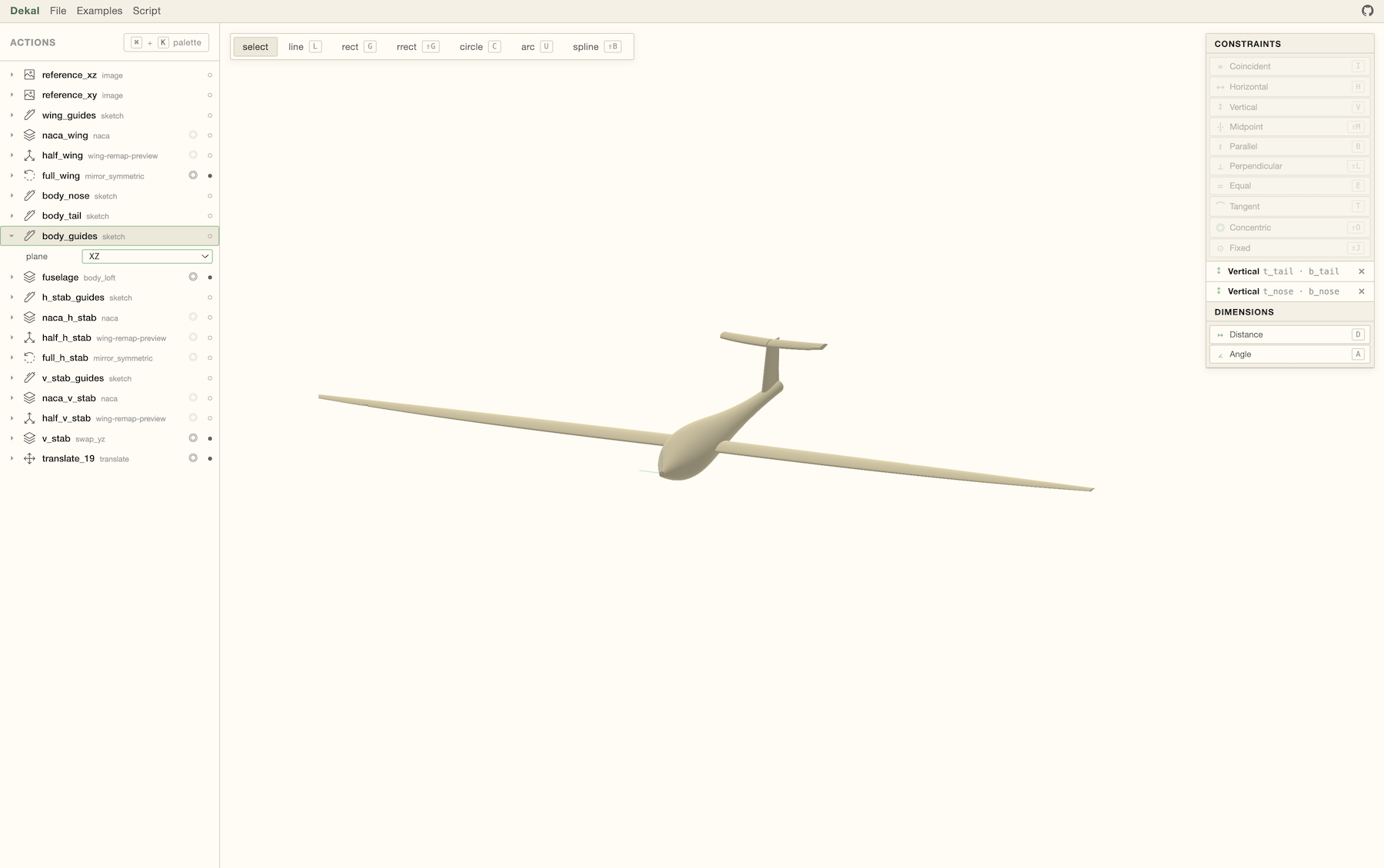Expand the fuselage item

pos(12,277)
